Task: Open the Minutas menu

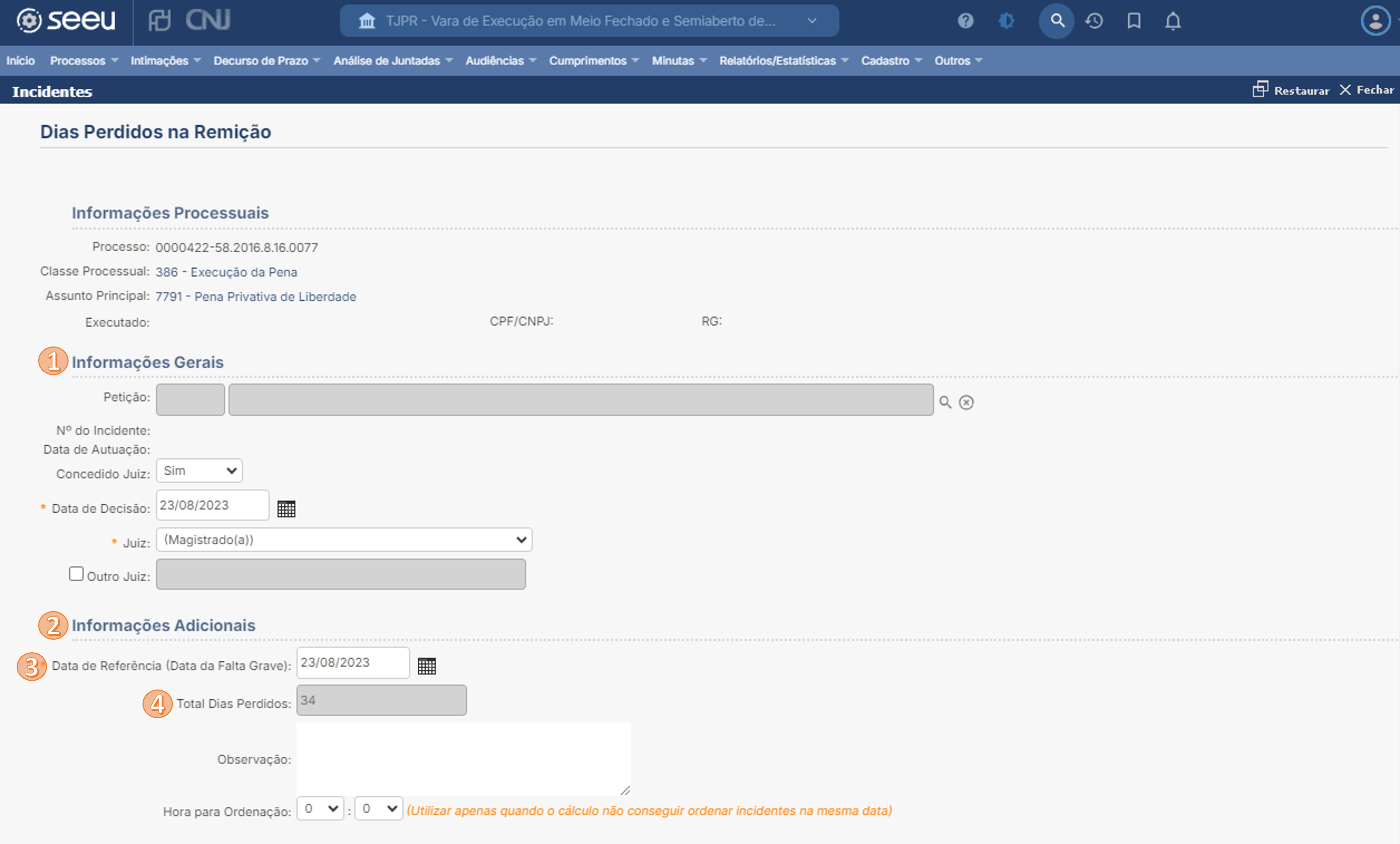Action: [x=680, y=60]
